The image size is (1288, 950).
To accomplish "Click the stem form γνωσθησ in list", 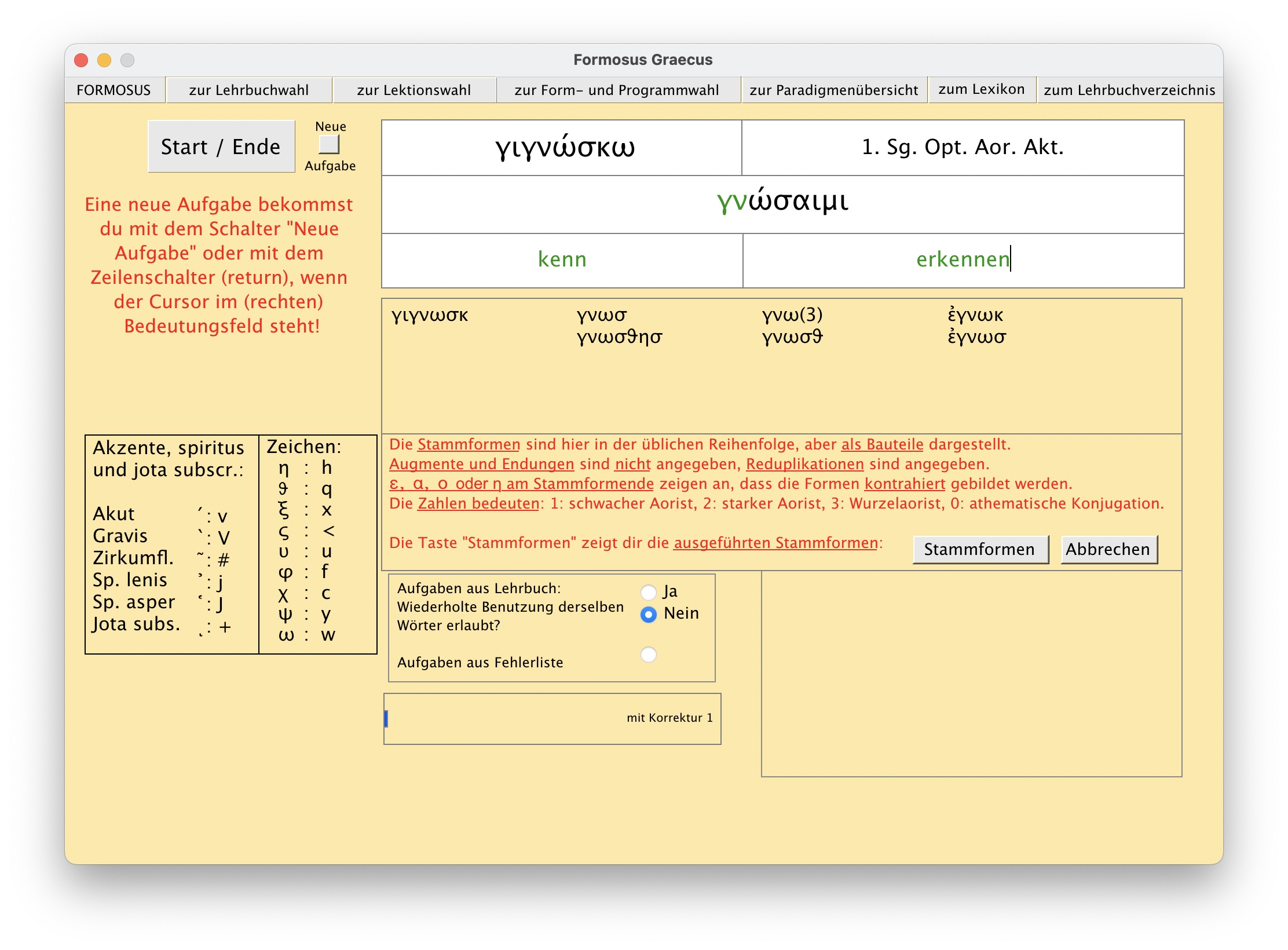I will pyautogui.click(x=619, y=337).
